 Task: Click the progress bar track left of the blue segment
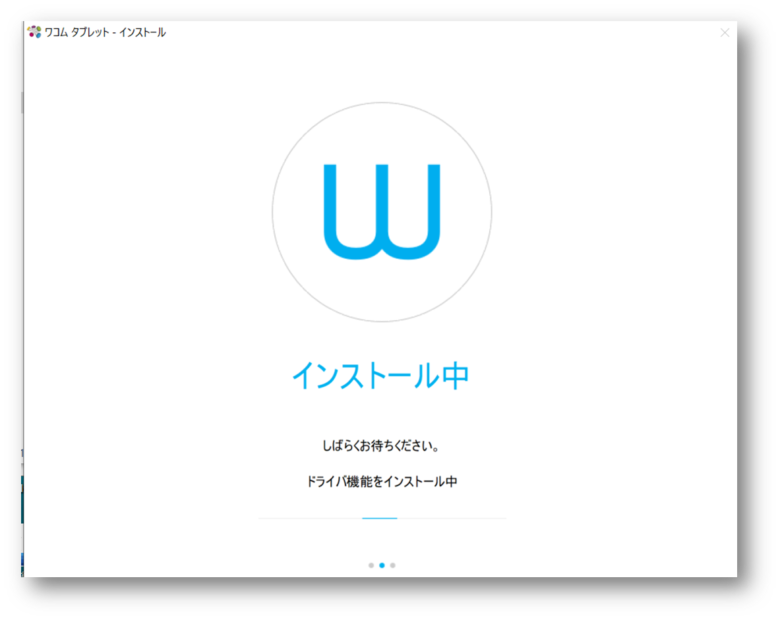(x=310, y=518)
